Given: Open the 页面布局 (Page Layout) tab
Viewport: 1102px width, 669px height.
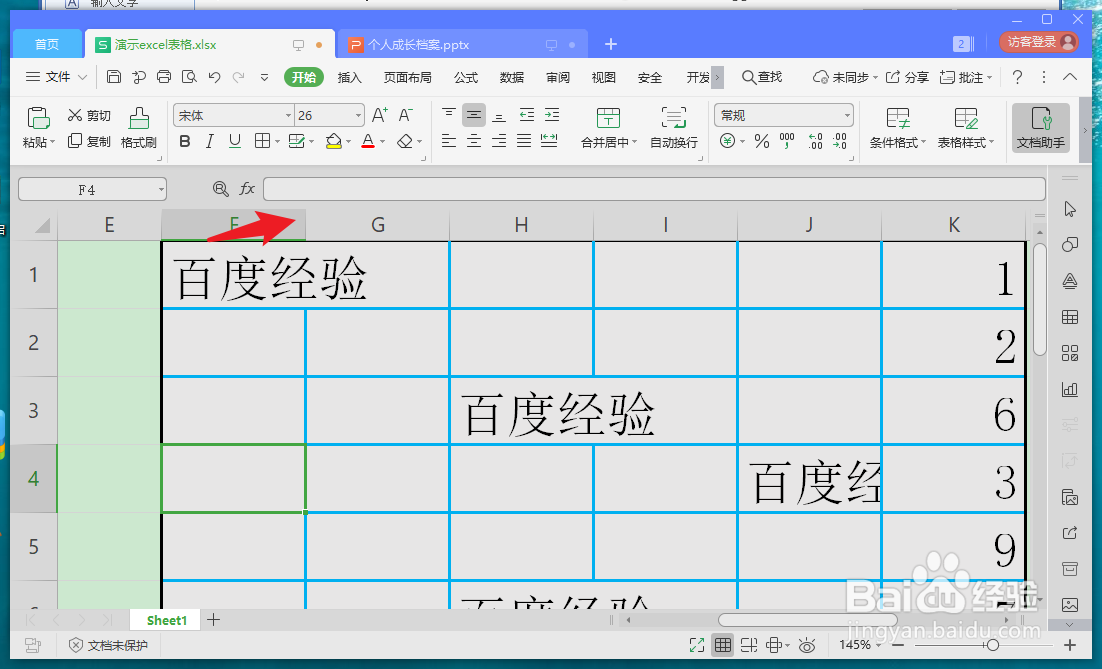Looking at the screenshot, I should [408, 77].
